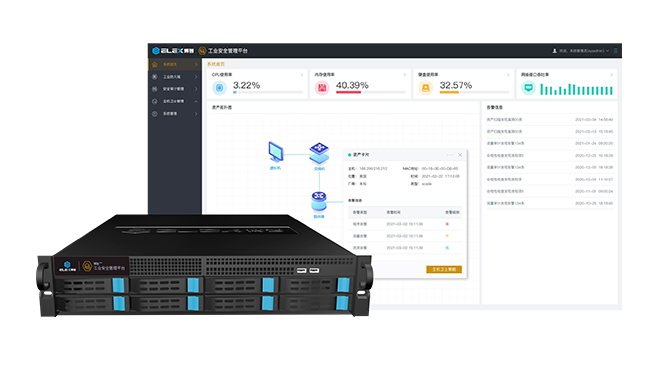Select the router node below the switch
This screenshot has width=658, height=368.
pos(319,202)
